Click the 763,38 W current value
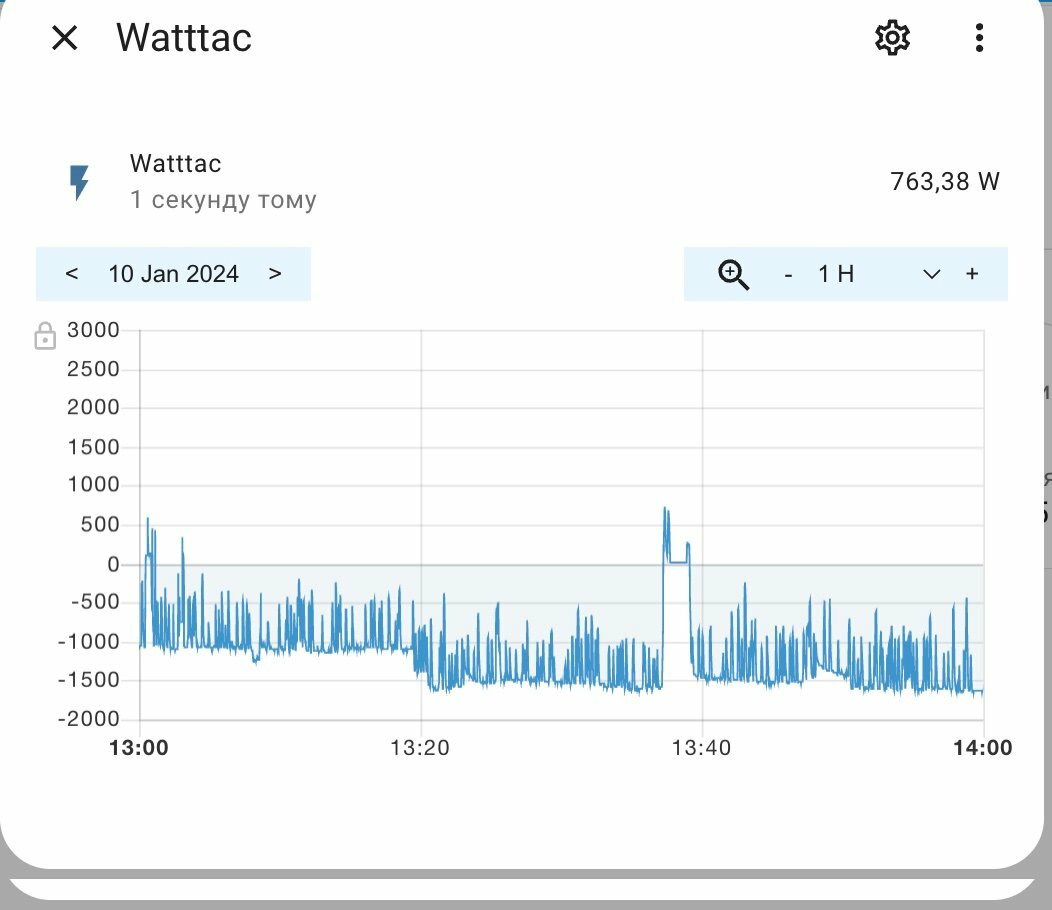The image size is (1052, 910). click(945, 181)
